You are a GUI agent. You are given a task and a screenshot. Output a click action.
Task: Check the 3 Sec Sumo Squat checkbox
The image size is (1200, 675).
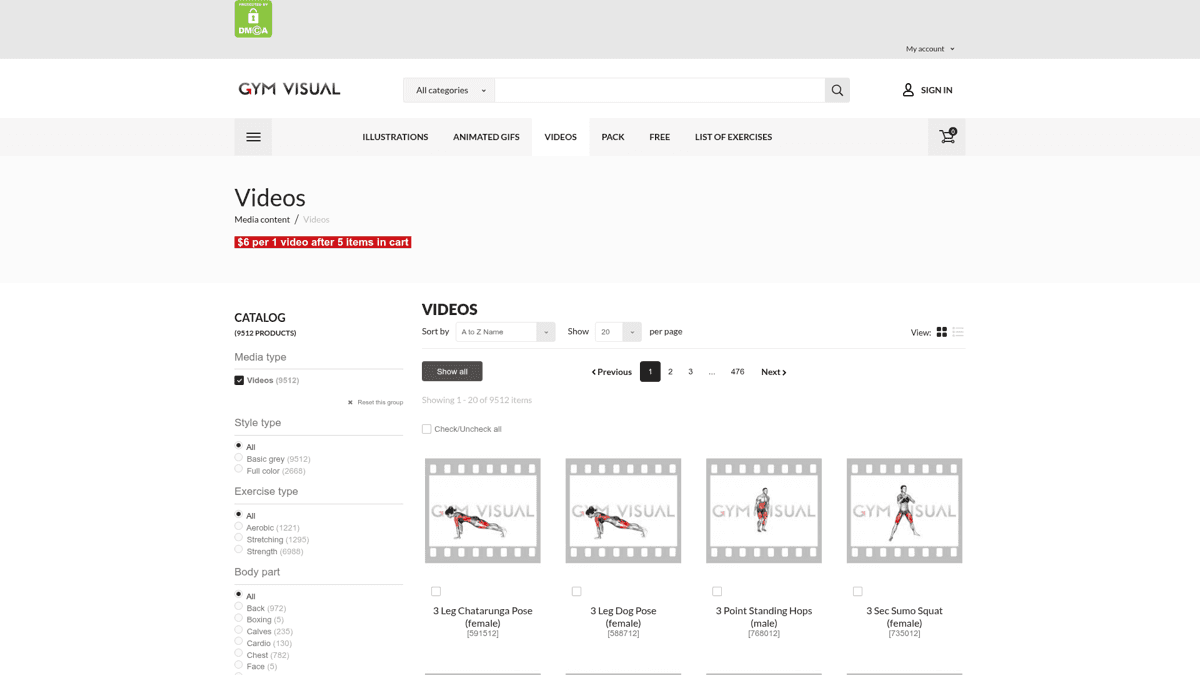pos(857,591)
